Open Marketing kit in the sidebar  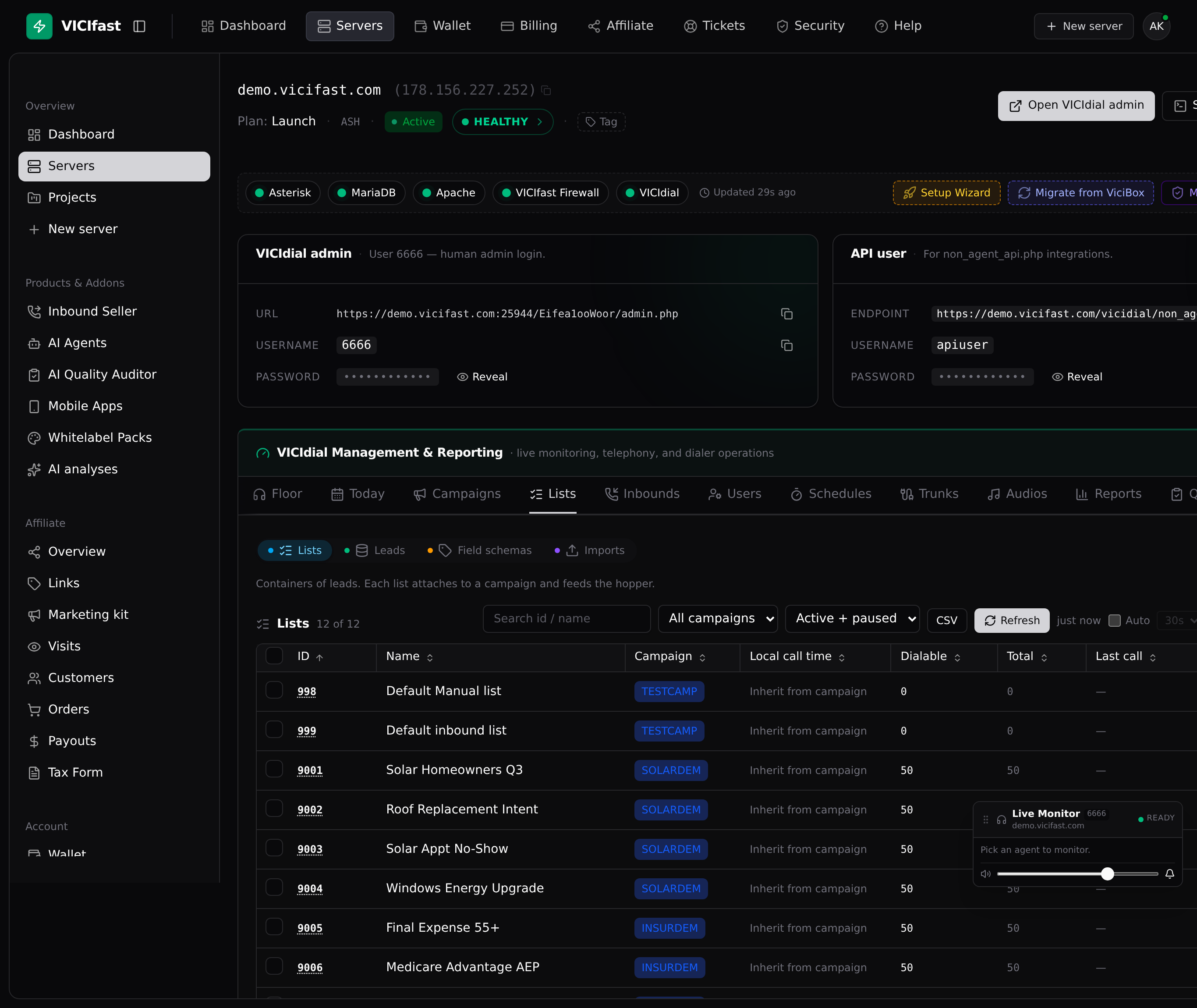click(x=114, y=615)
